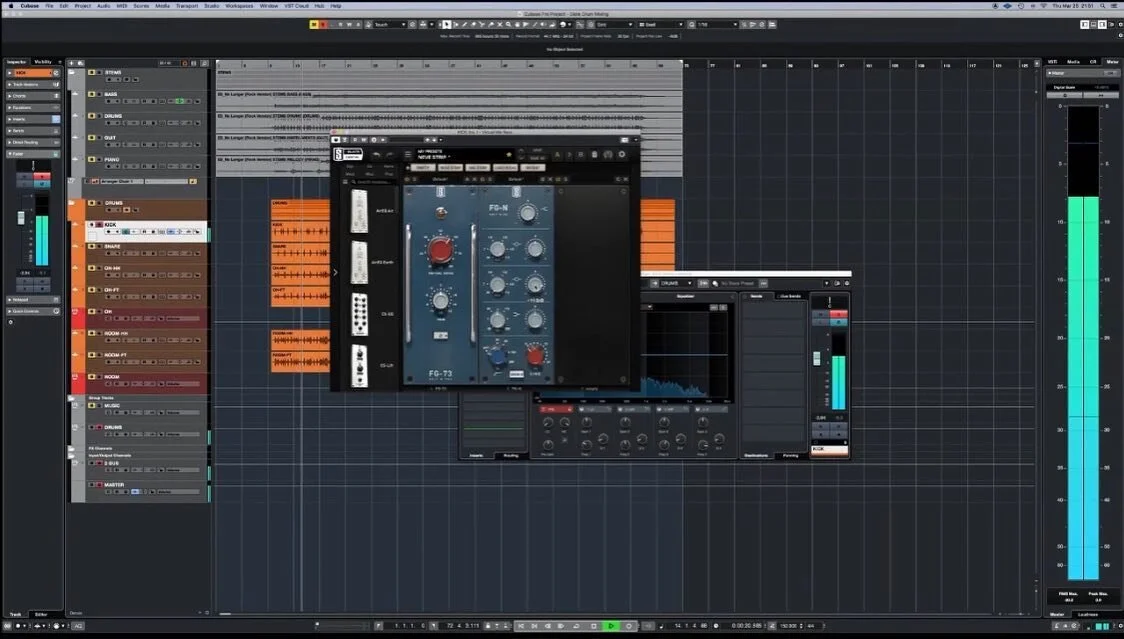Select the Object Selection arrow tool
This screenshot has width=1124, height=639.
[x=446, y=24]
